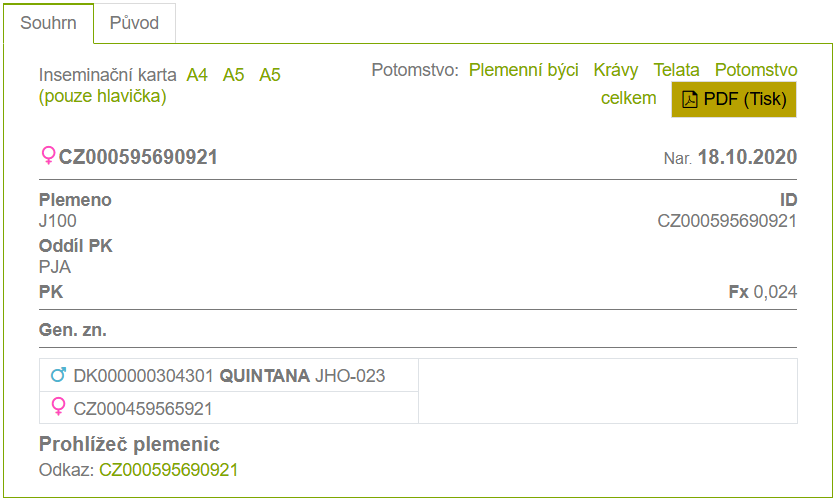This screenshot has height=501, width=837.
Task: Click the PDF file icon in the print button
Action: [690, 99]
